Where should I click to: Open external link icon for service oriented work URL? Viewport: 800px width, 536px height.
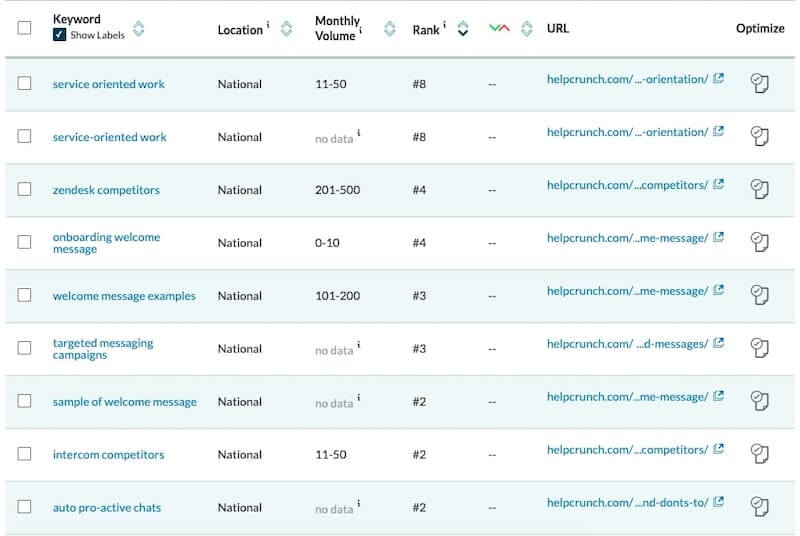pyautogui.click(x=718, y=78)
